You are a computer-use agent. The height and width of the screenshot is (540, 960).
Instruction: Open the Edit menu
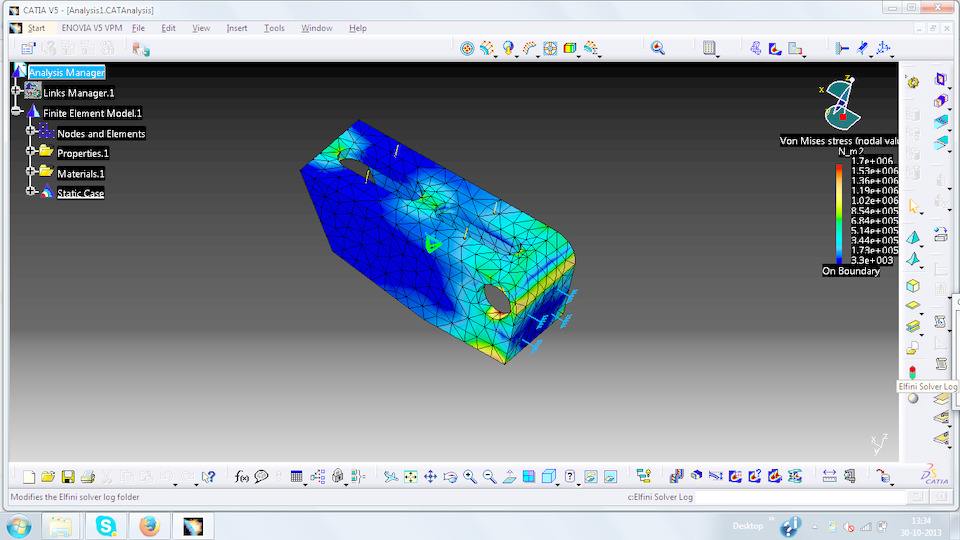(168, 28)
